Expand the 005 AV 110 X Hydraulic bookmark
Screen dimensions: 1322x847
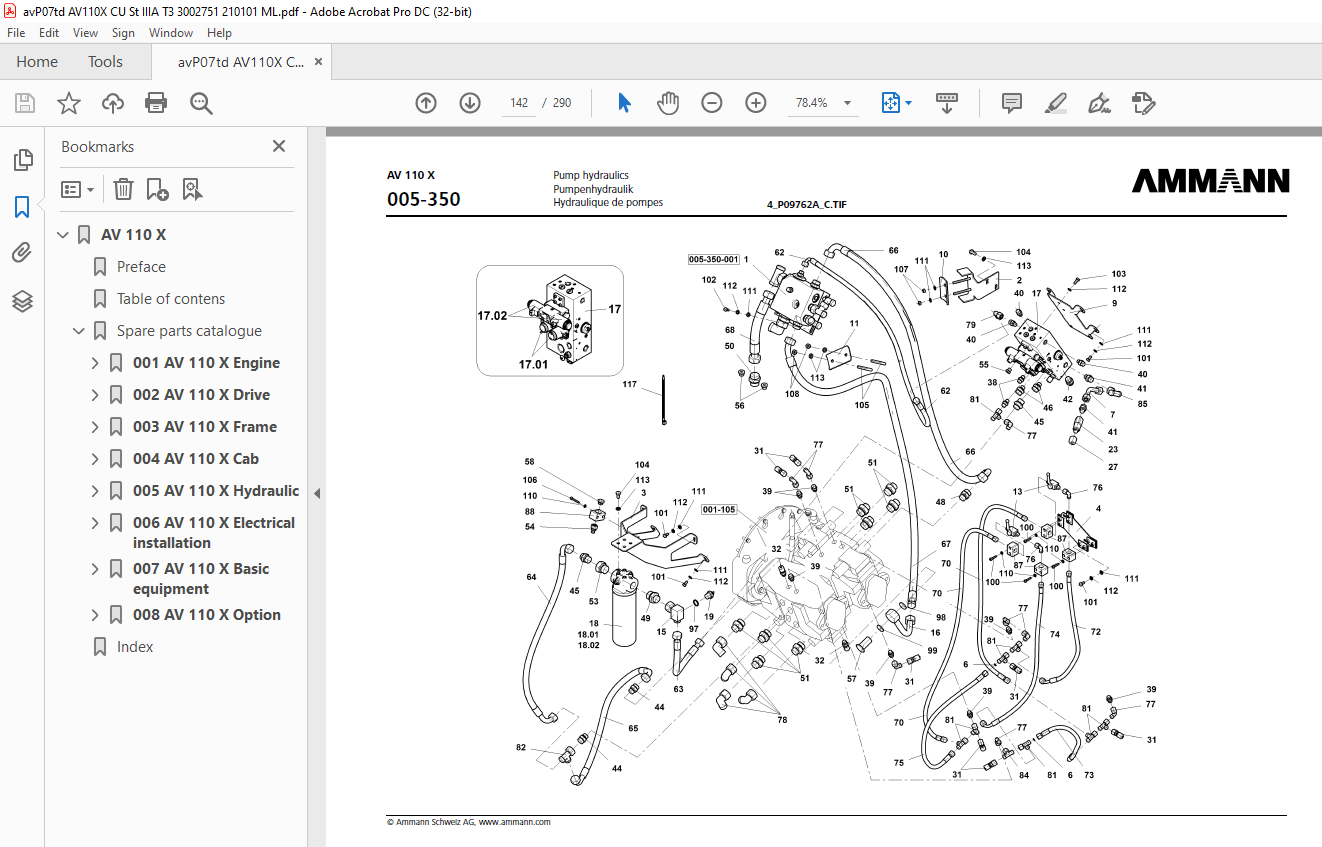(95, 491)
